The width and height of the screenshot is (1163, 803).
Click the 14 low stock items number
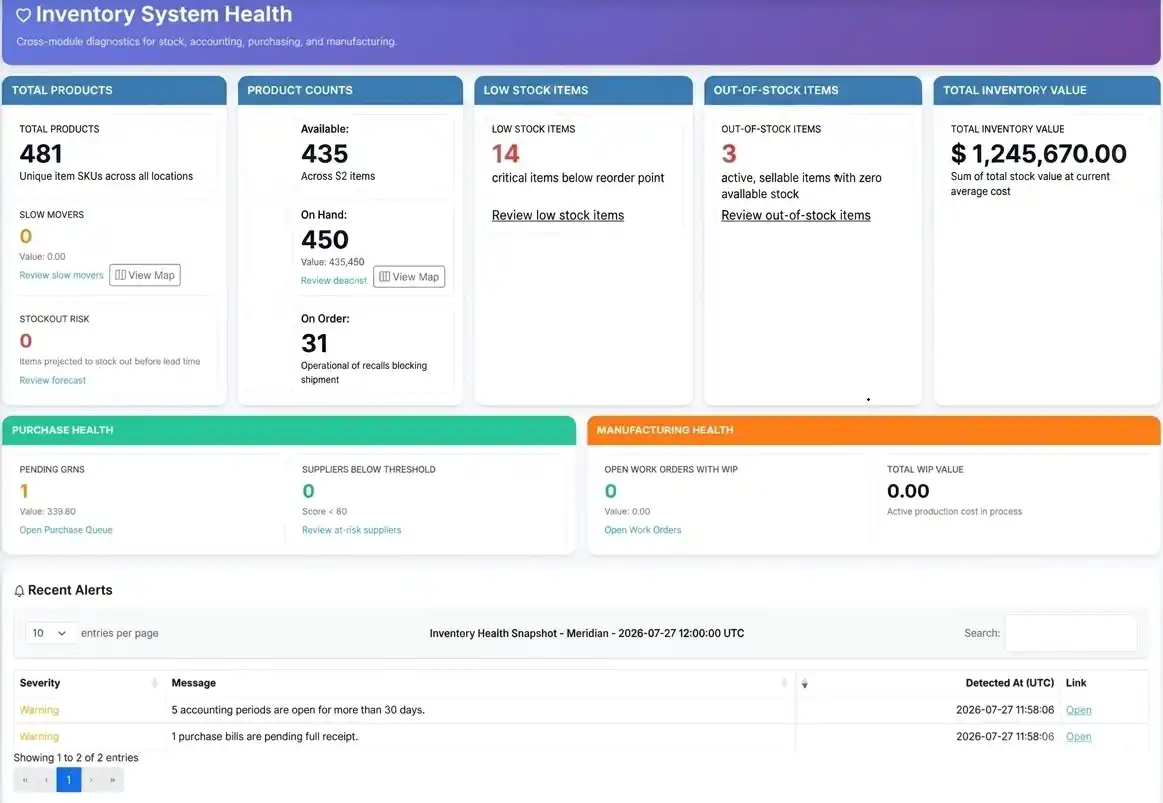point(506,153)
